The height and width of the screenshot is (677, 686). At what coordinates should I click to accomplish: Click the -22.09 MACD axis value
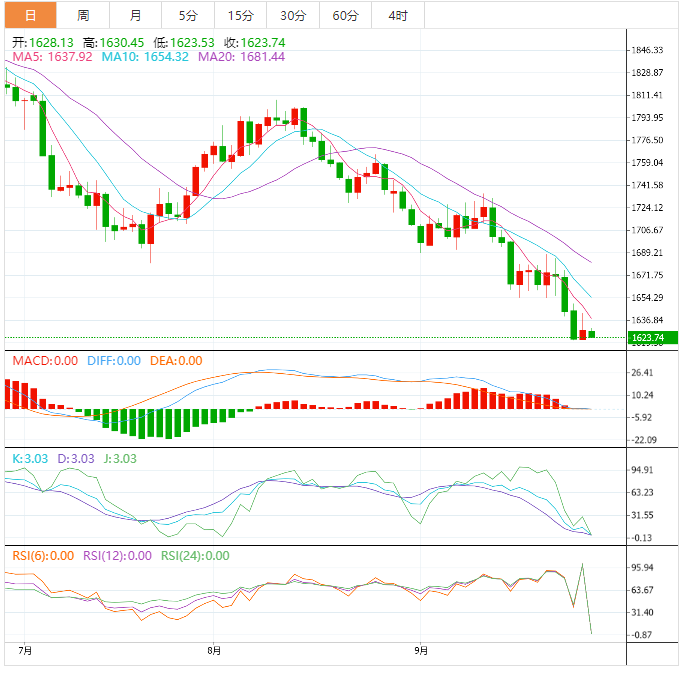pos(644,440)
